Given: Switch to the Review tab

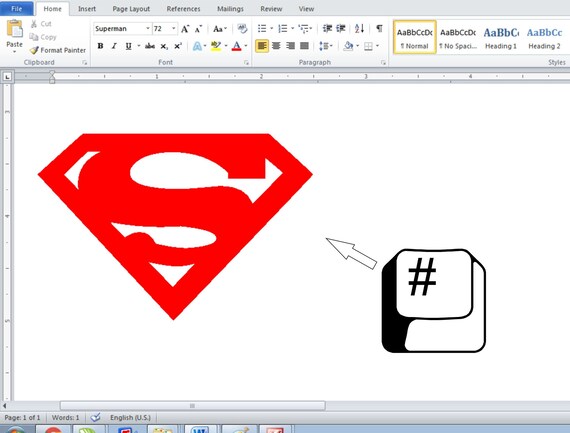Looking at the screenshot, I should tap(271, 9).
